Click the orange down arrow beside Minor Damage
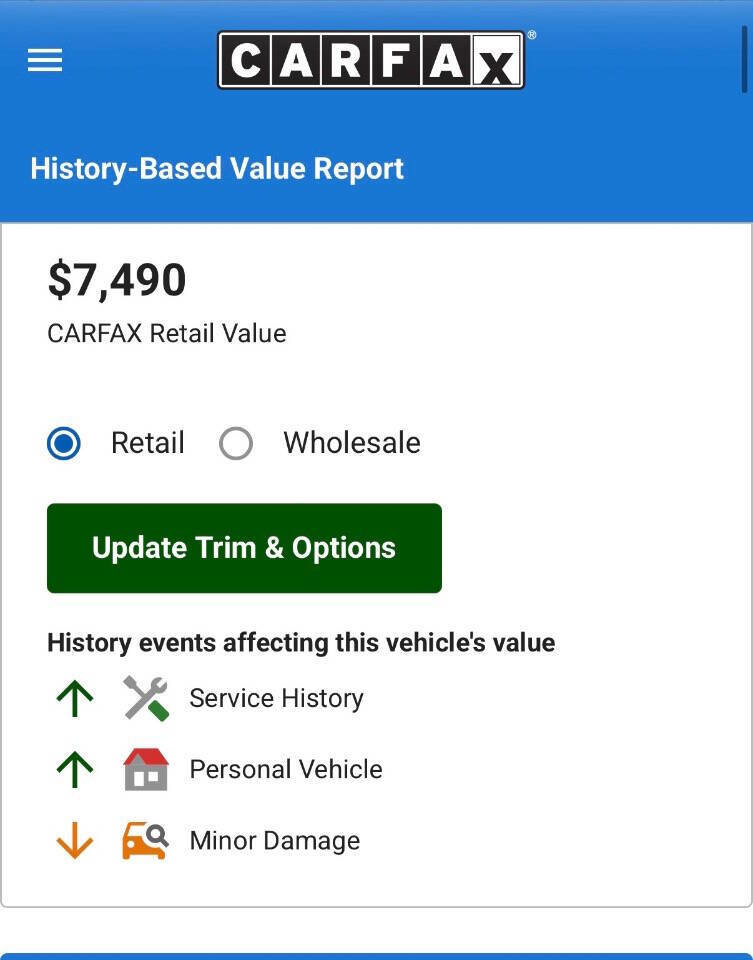 tap(74, 840)
